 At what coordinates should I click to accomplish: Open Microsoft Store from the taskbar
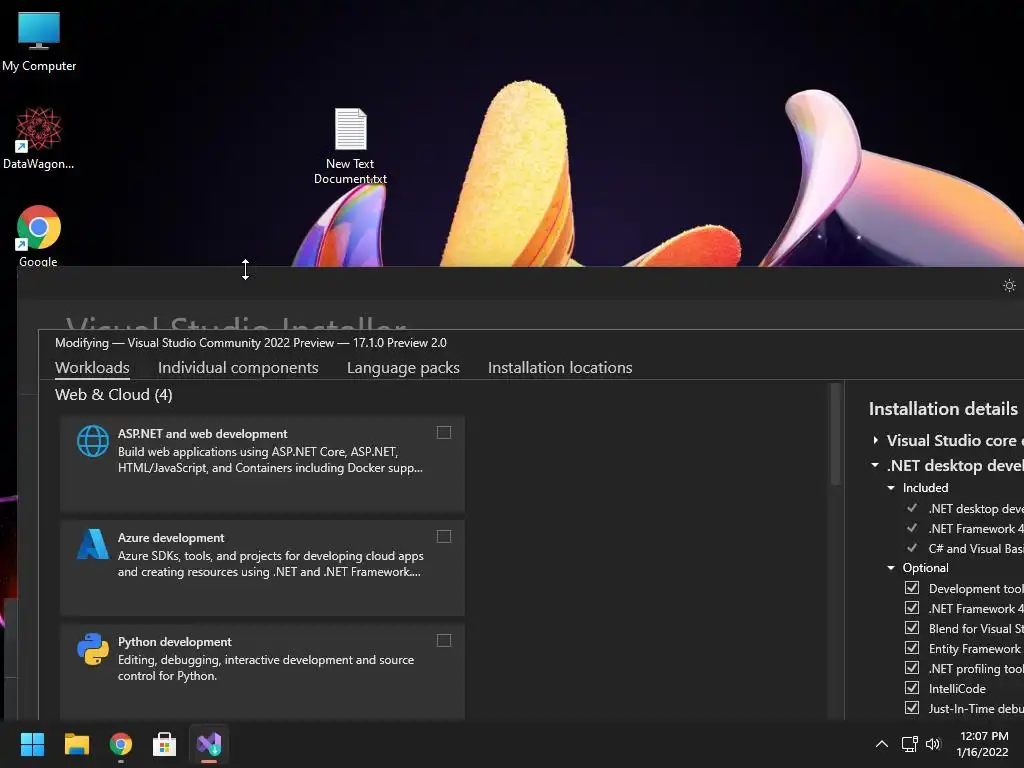(x=165, y=744)
